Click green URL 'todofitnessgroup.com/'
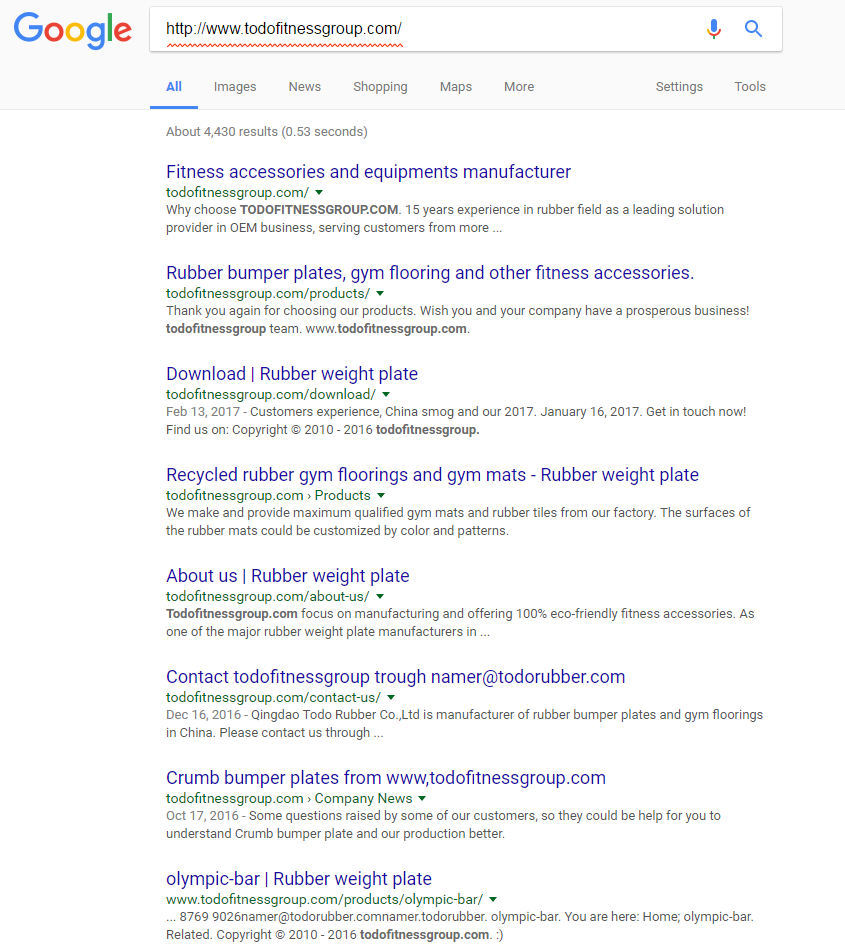This screenshot has width=845, height=952. [x=237, y=192]
